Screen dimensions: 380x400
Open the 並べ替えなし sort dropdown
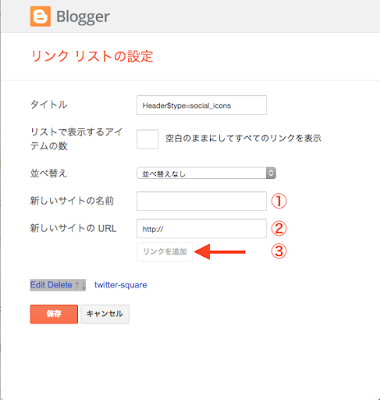click(x=206, y=173)
